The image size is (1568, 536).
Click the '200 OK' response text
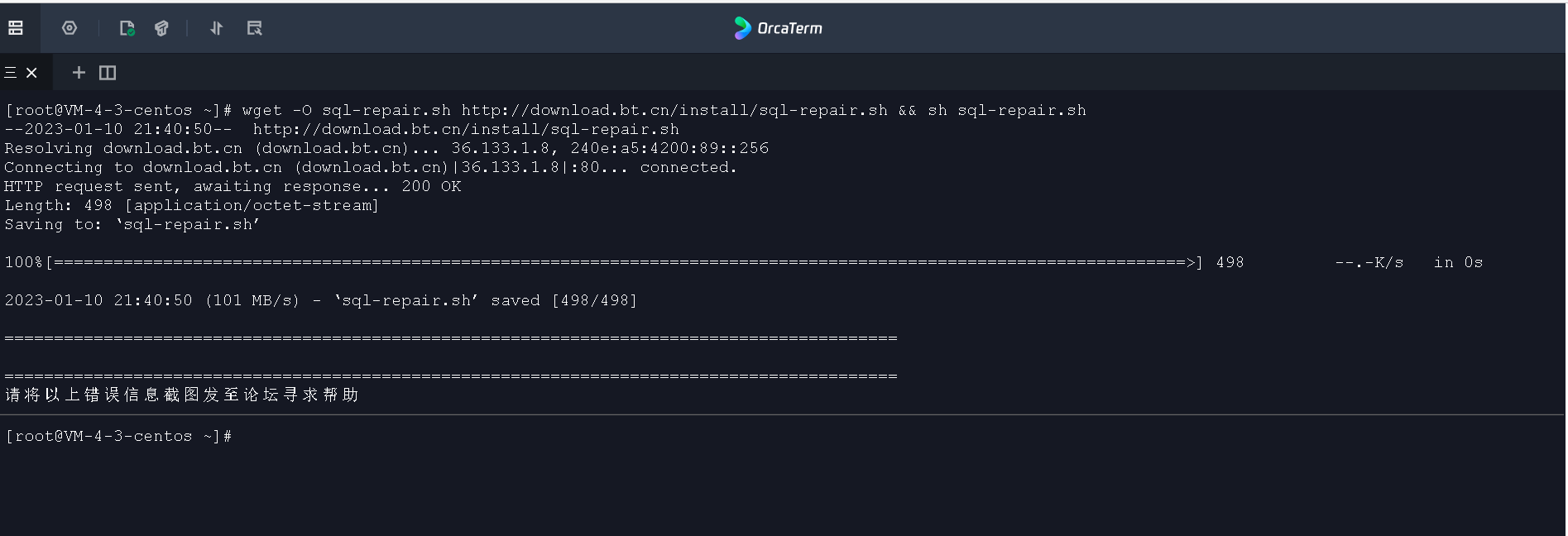point(431,186)
